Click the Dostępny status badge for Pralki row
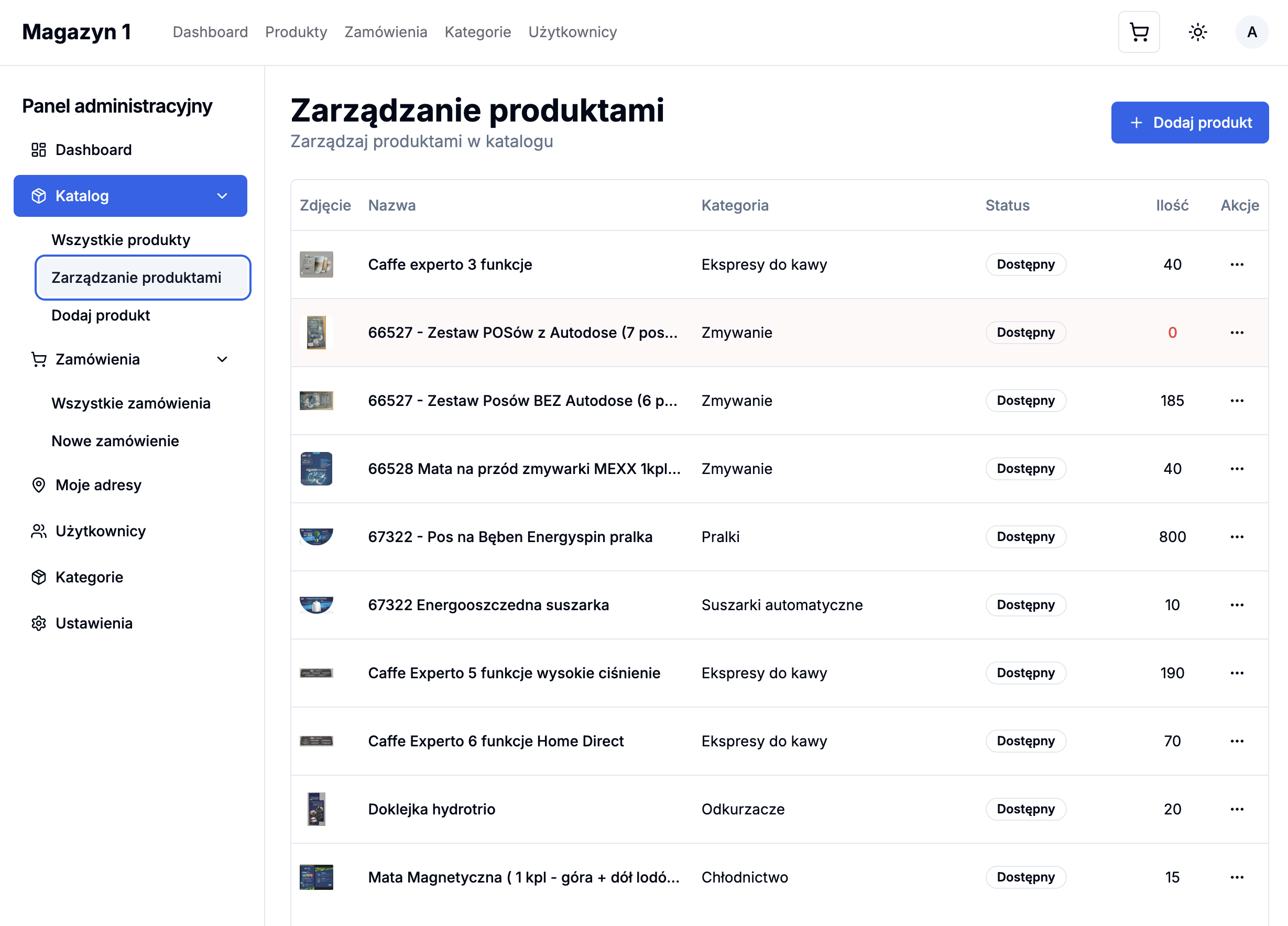The width and height of the screenshot is (1288, 926). click(x=1025, y=536)
